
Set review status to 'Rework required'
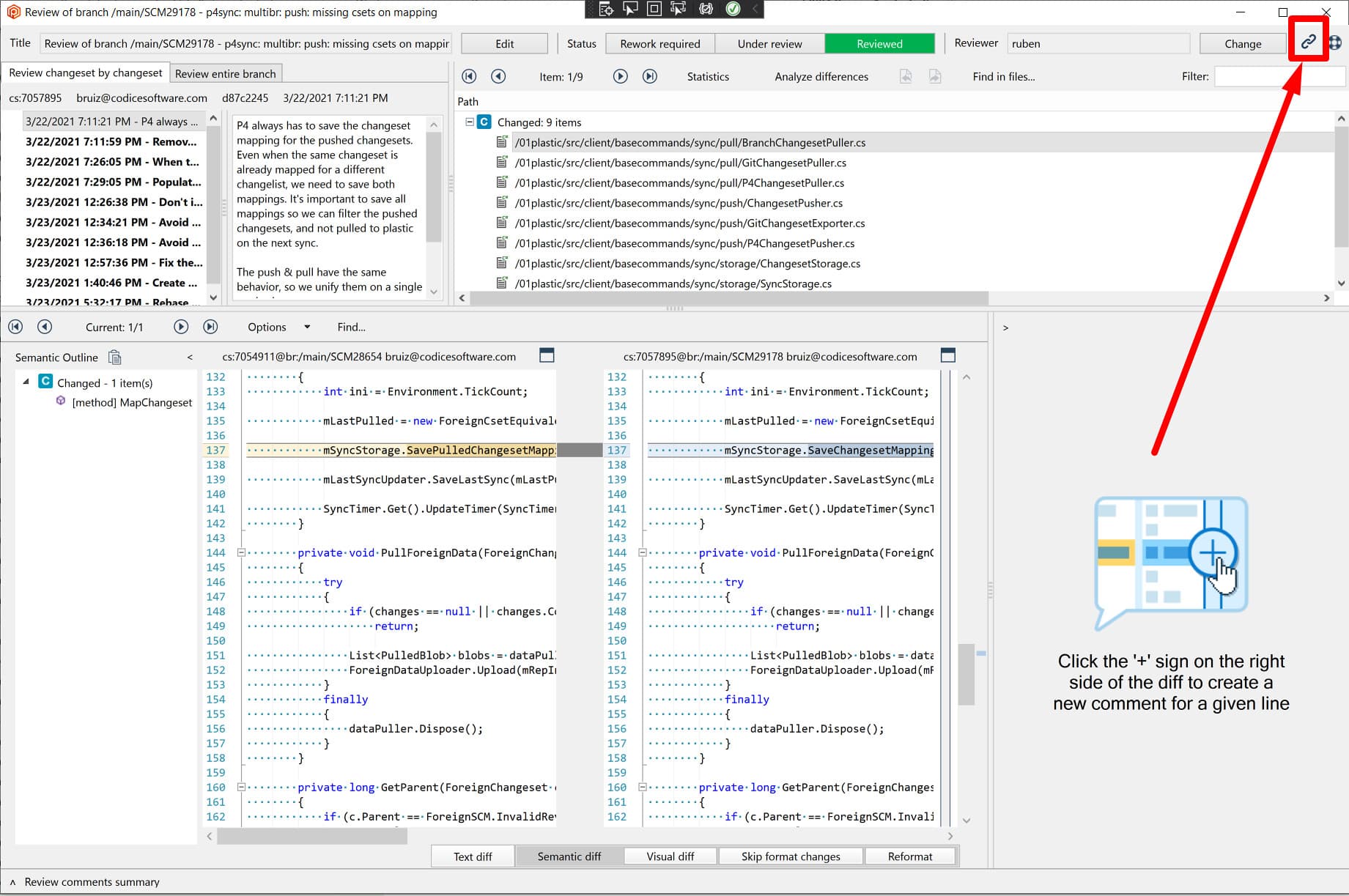pos(659,43)
